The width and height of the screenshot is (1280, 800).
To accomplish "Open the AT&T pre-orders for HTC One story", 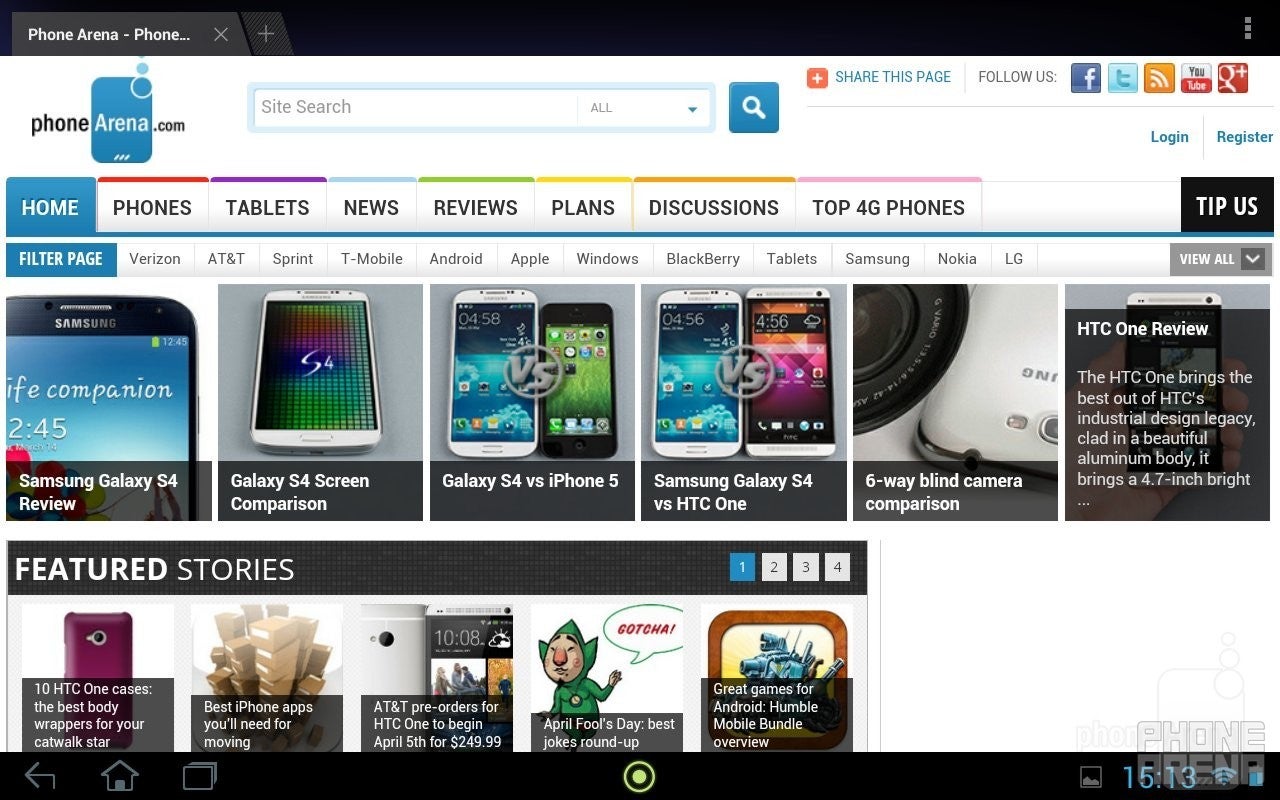I will (x=437, y=678).
